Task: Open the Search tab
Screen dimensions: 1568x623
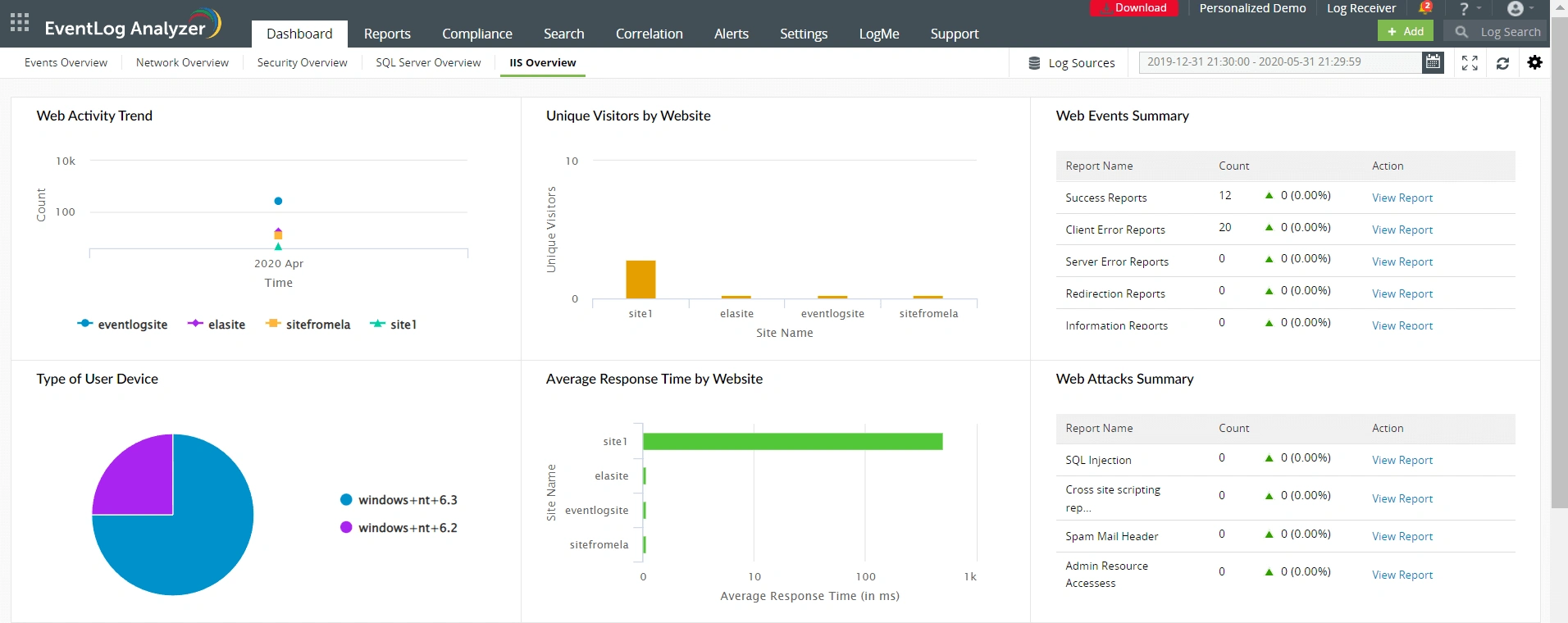Action: tap(564, 34)
